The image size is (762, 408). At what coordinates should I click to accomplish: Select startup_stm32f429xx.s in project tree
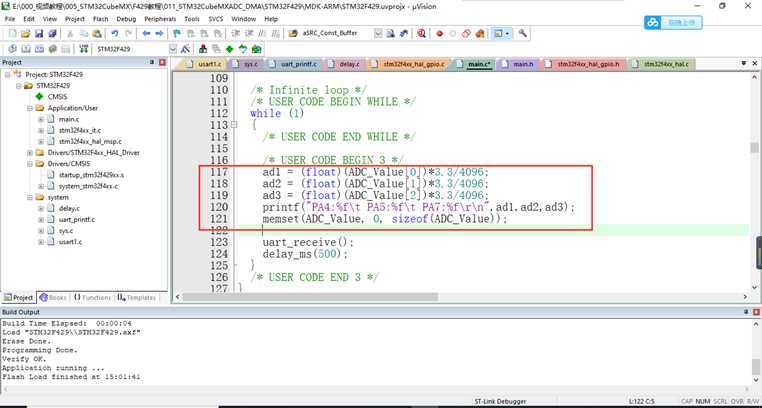[91, 175]
